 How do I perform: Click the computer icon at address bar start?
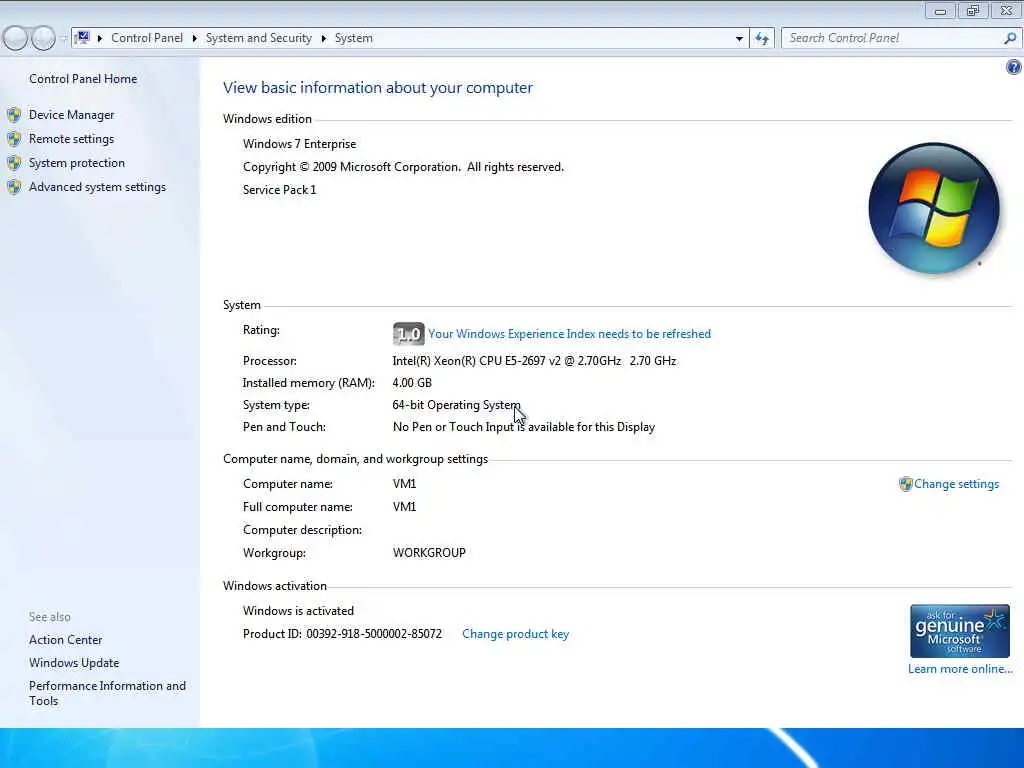coord(82,38)
